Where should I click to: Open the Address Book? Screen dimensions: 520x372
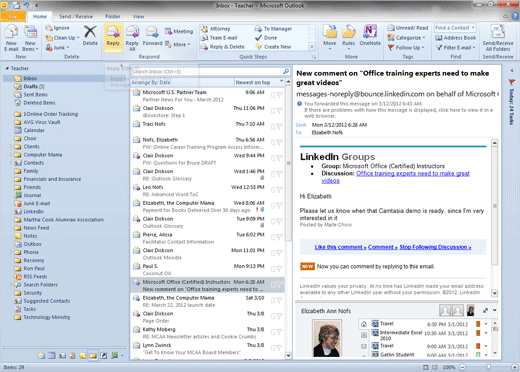pyautogui.click(x=455, y=38)
